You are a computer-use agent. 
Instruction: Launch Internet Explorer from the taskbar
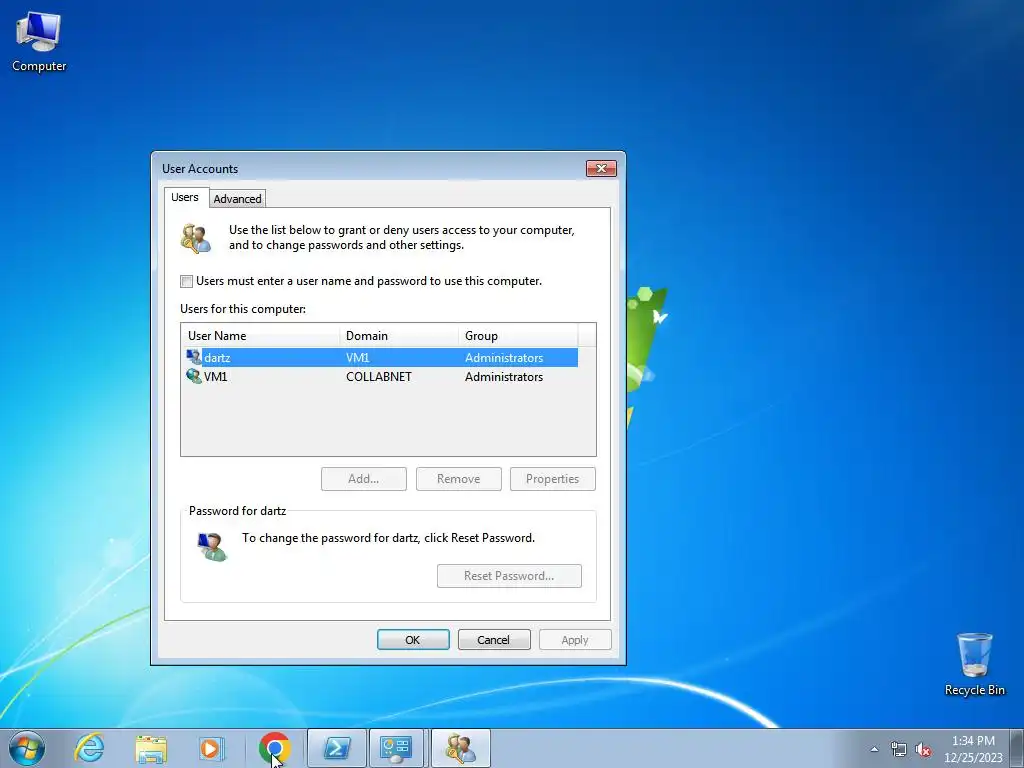pyautogui.click(x=89, y=748)
